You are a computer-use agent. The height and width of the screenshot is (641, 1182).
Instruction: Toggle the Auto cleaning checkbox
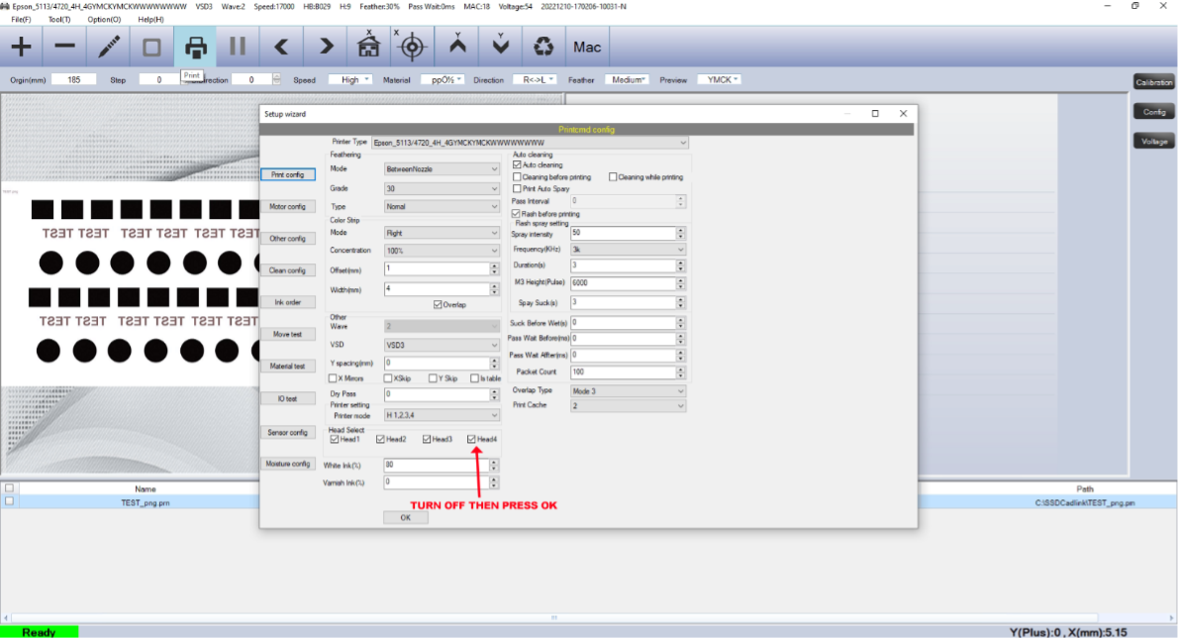tap(517, 165)
